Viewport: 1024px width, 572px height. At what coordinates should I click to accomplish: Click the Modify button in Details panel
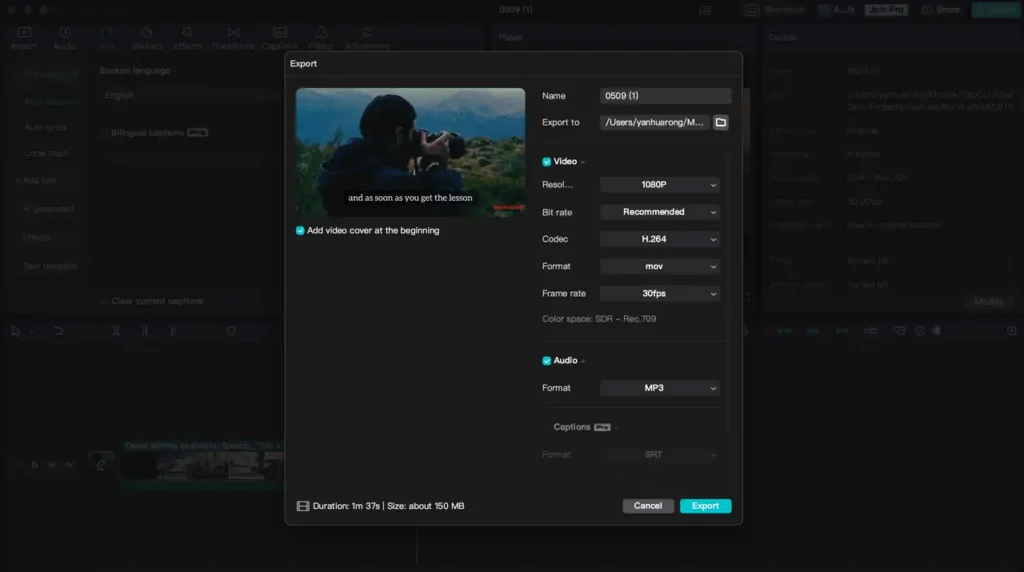click(x=988, y=302)
